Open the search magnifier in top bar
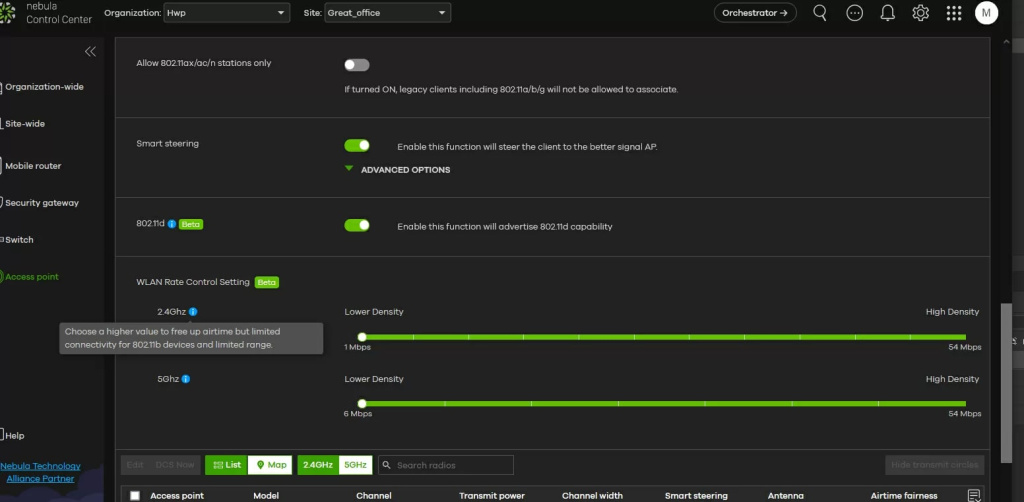 click(820, 13)
